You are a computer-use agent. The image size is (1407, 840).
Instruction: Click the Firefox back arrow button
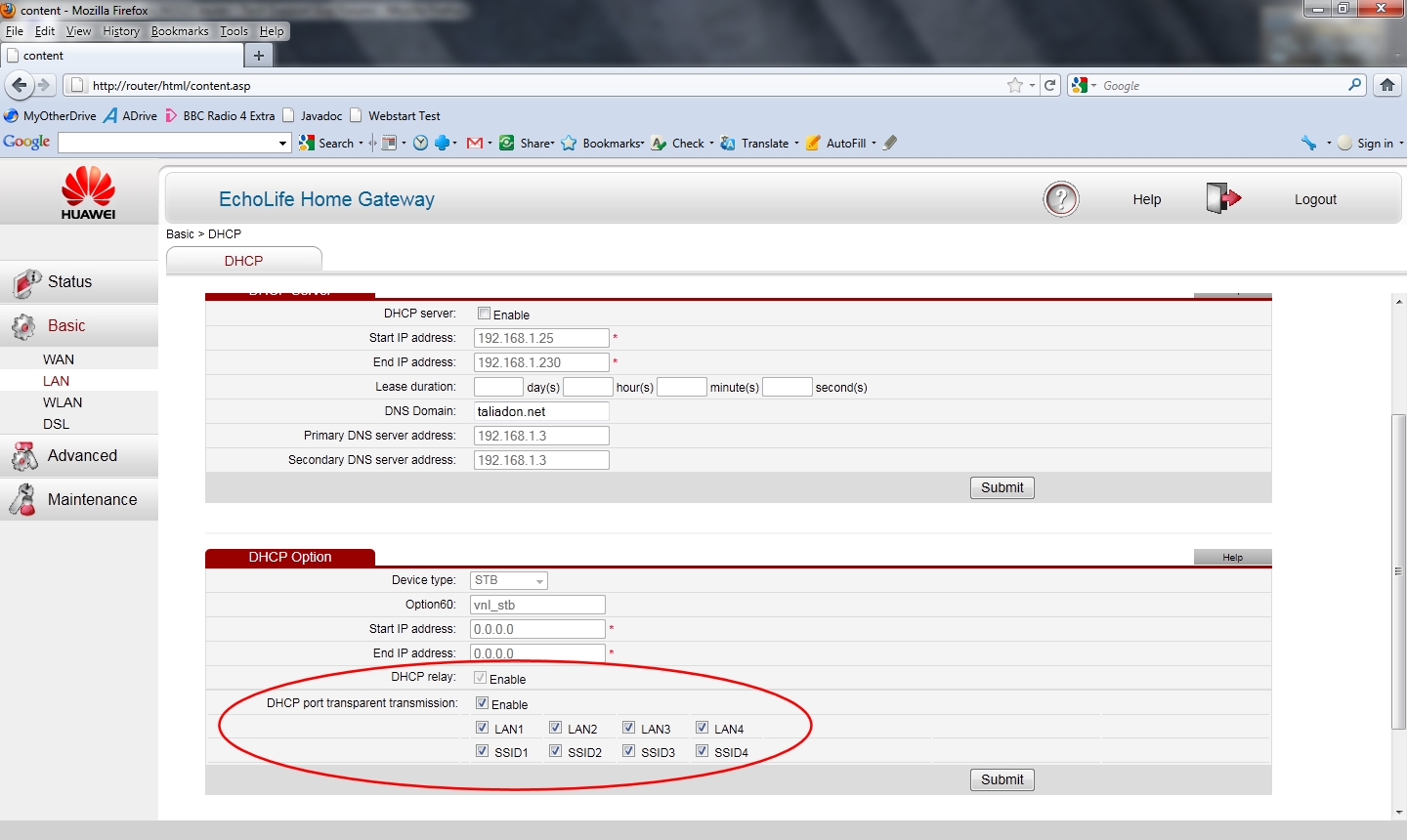(x=19, y=85)
